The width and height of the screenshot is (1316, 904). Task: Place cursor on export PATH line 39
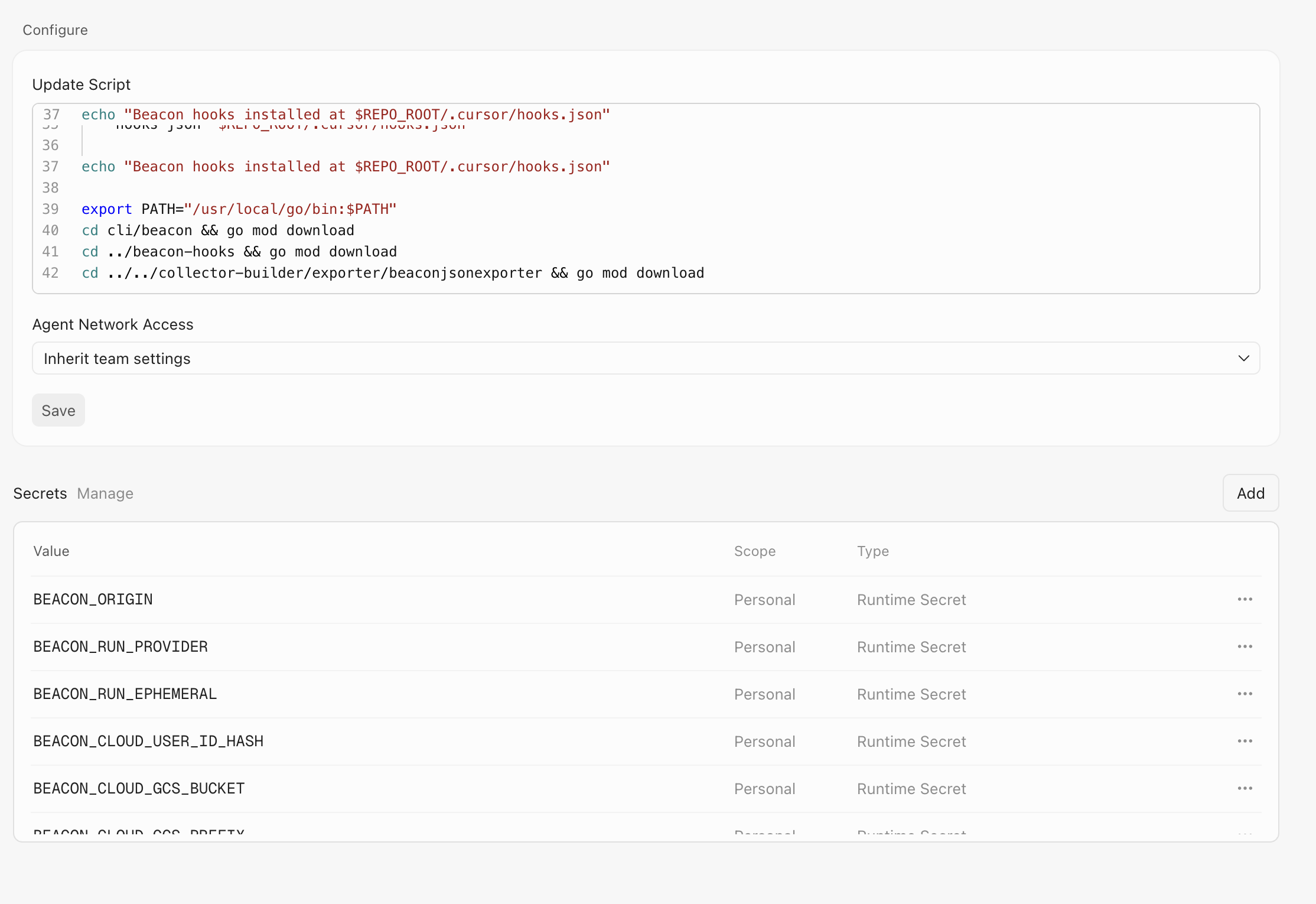pyautogui.click(x=239, y=209)
